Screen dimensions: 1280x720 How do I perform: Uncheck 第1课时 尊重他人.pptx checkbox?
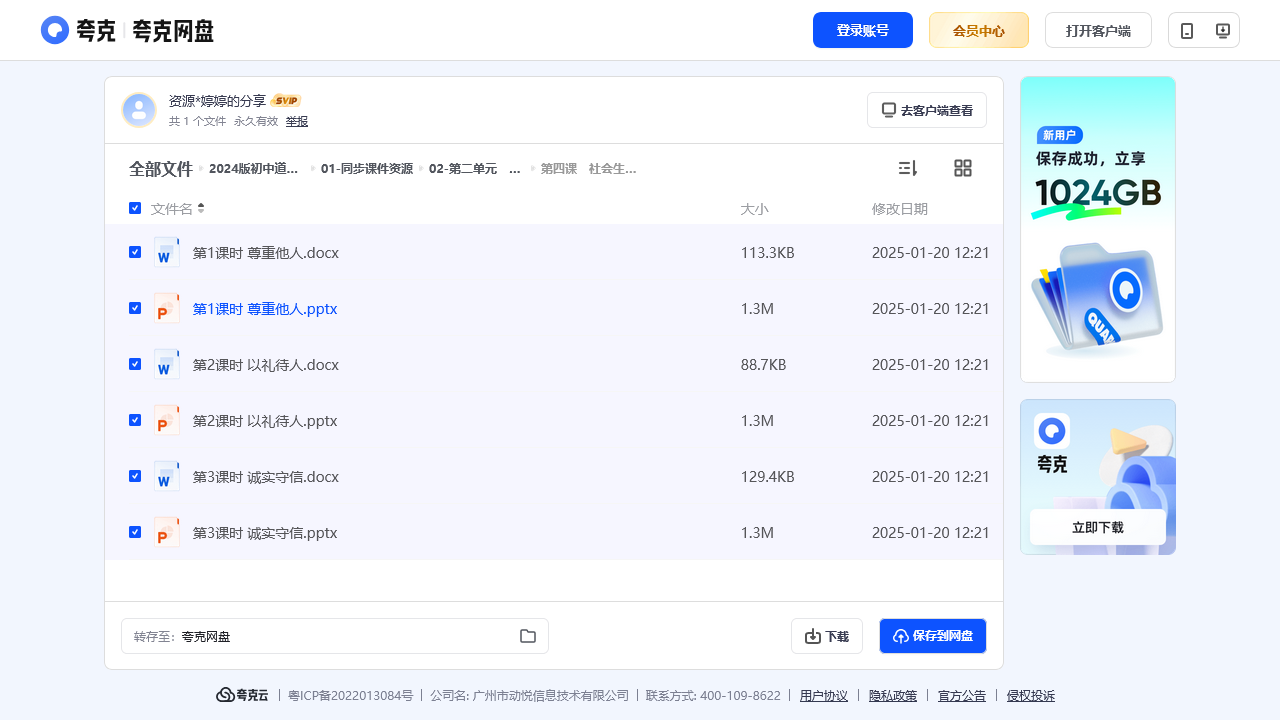point(135,308)
